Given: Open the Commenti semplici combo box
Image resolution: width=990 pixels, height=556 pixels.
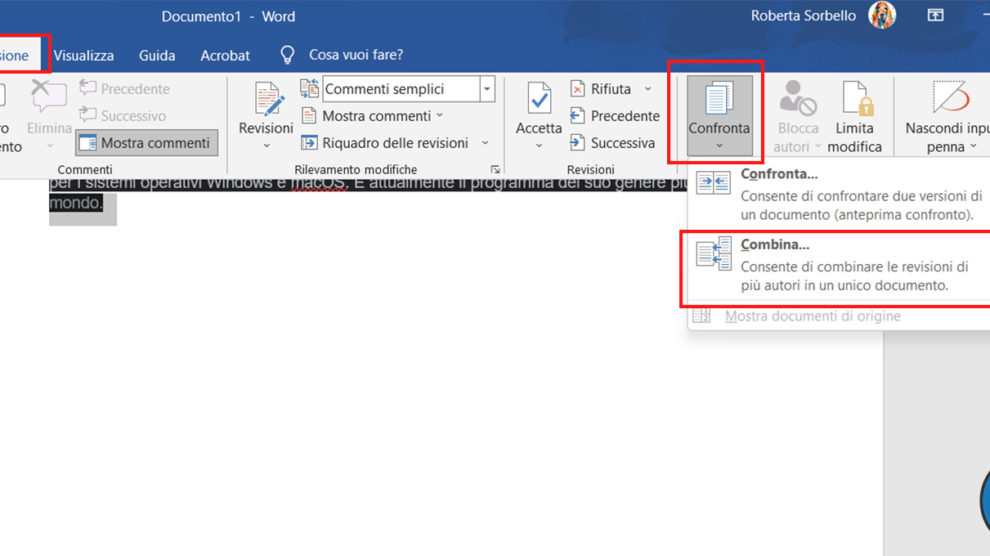Looking at the screenshot, I should (x=408, y=89).
